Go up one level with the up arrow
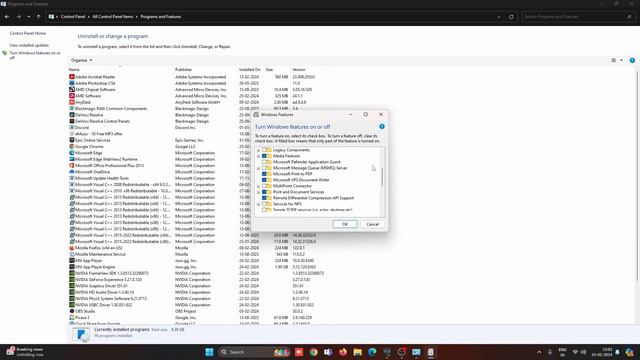 click(x=38, y=17)
